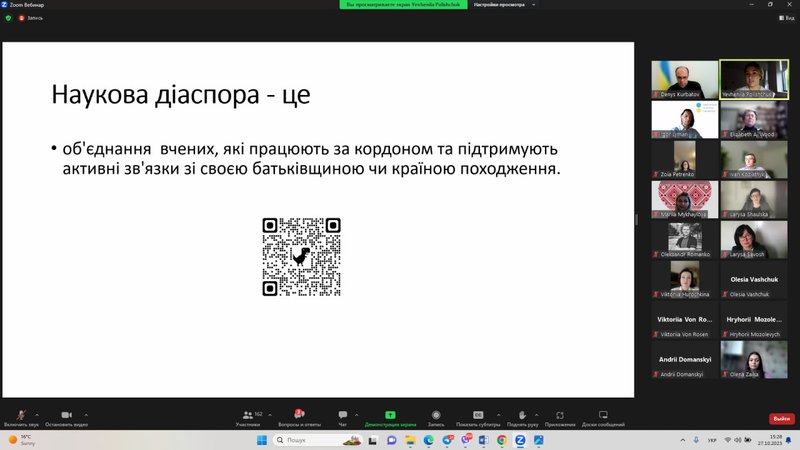Open Microsoft Word from taskbar
Screen dimensions: 800x450
point(483,440)
